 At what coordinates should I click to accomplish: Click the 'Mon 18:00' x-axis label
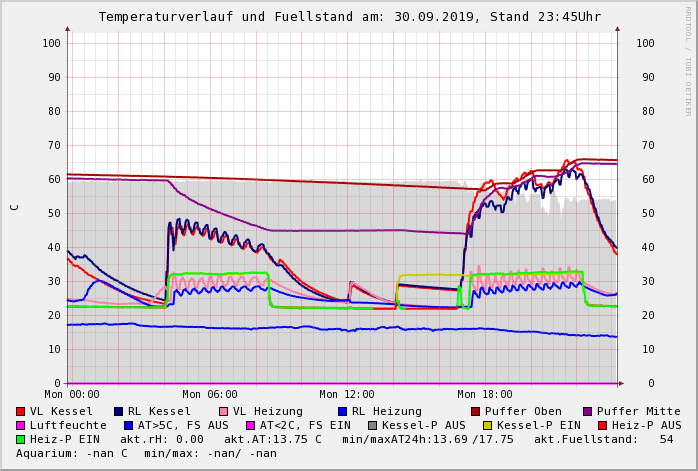tap(485, 395)
